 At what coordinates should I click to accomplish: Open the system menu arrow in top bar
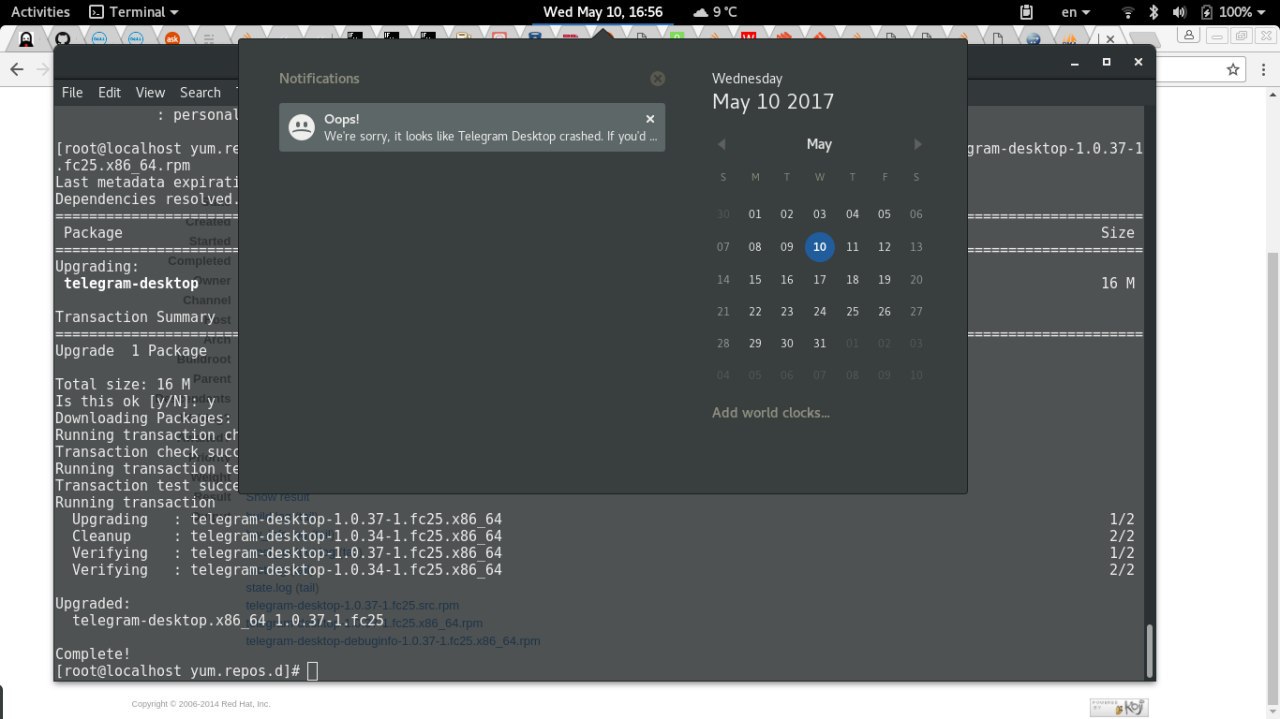[x=1263, y=12]
